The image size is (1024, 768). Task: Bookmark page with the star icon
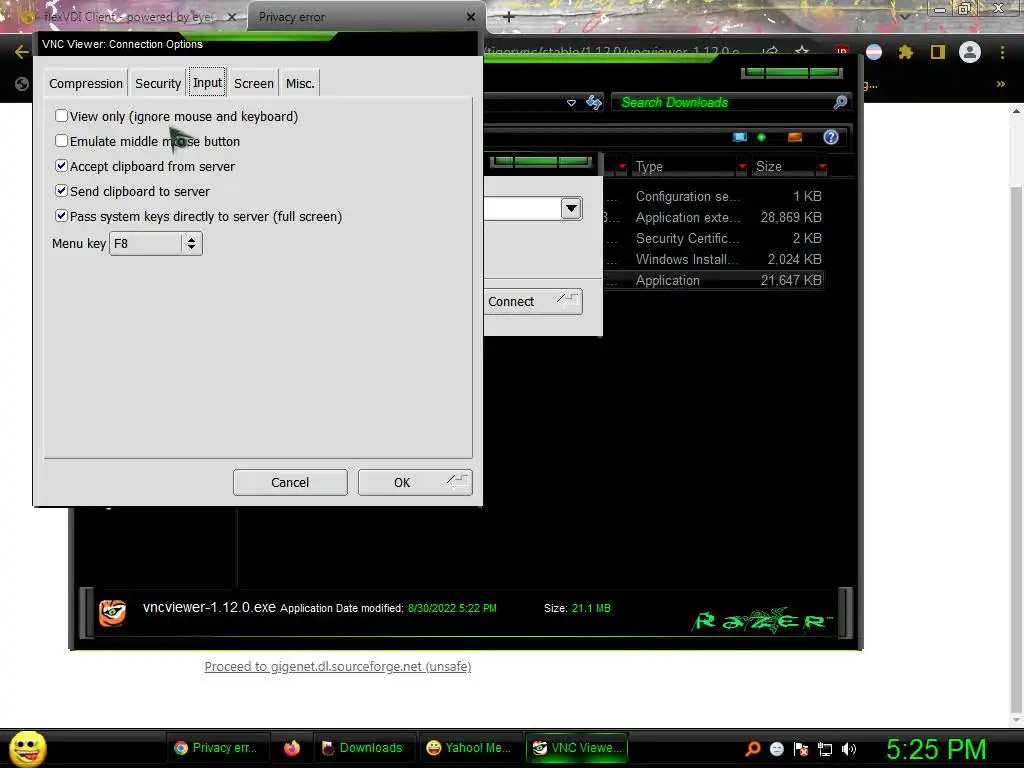pos(802,51)
